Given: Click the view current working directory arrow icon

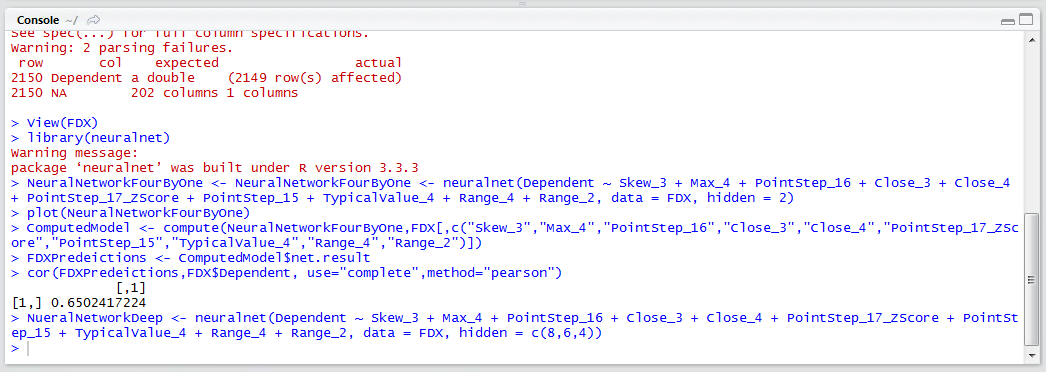Looking at the screenshot, I should (x=93, y=20).
